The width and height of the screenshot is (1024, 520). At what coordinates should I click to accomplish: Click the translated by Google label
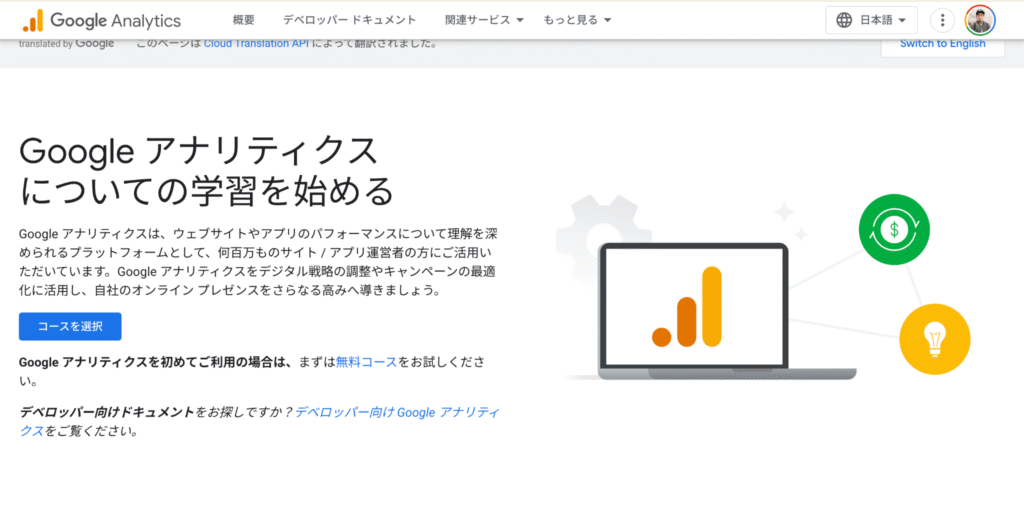point(66,44)
